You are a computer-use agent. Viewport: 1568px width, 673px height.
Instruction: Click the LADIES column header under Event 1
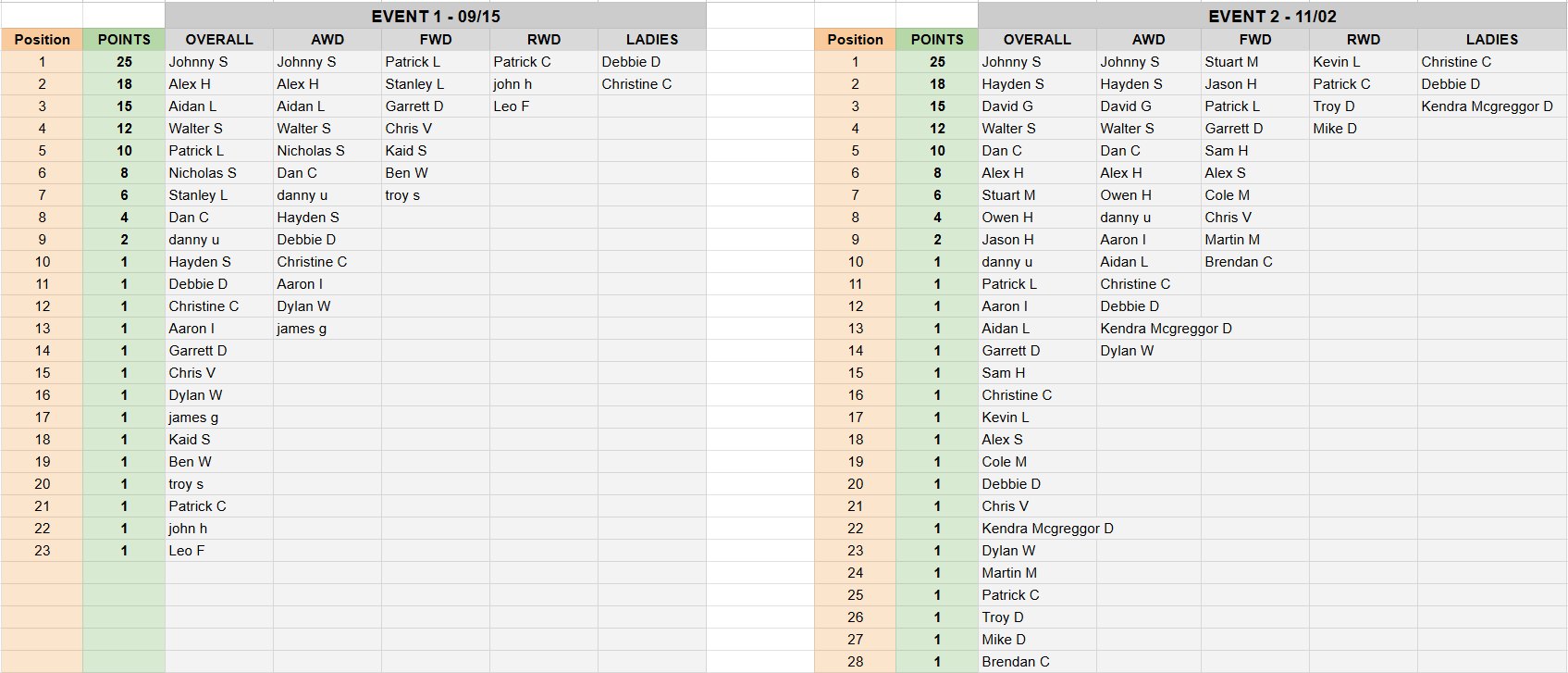click(x=652, y=40)
